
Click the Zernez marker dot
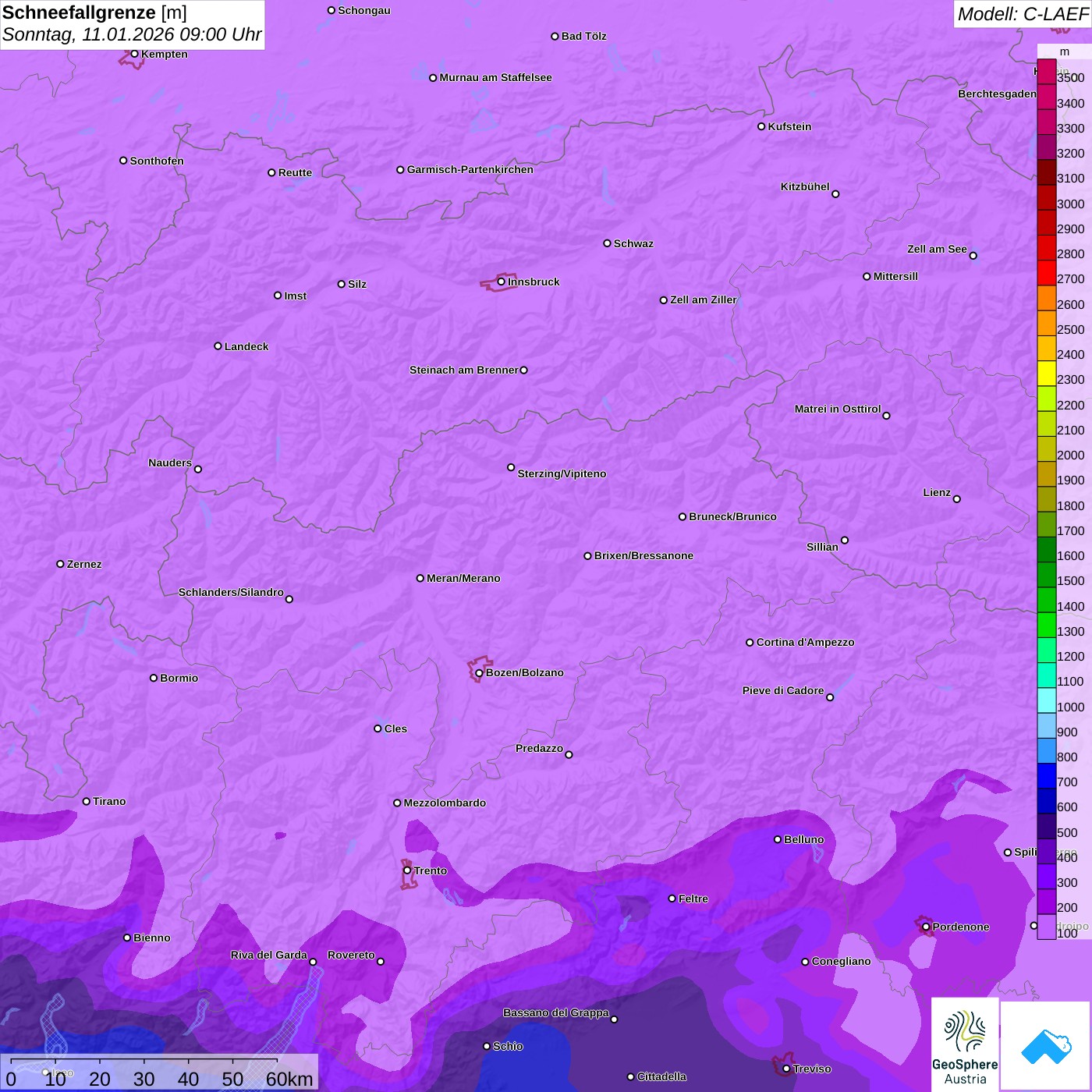tap(60, 564)
